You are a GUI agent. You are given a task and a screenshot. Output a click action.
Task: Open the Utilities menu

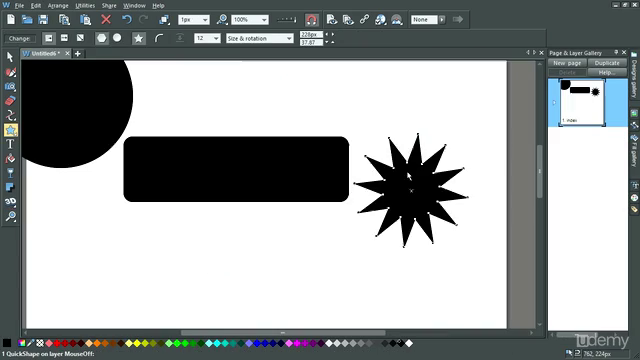point(85,6)
